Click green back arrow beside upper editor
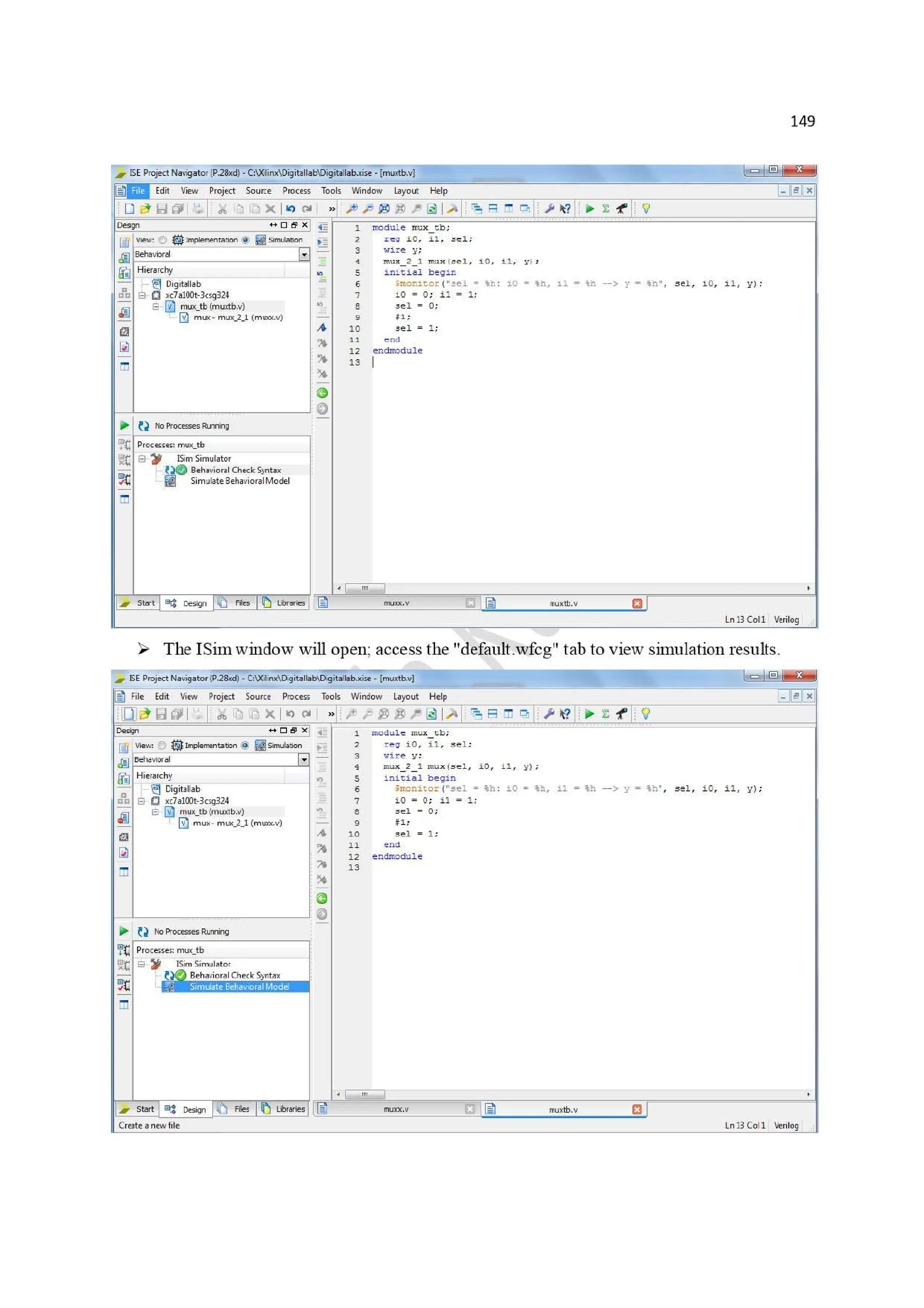924x1308 pixels. [x=322, y=393]
